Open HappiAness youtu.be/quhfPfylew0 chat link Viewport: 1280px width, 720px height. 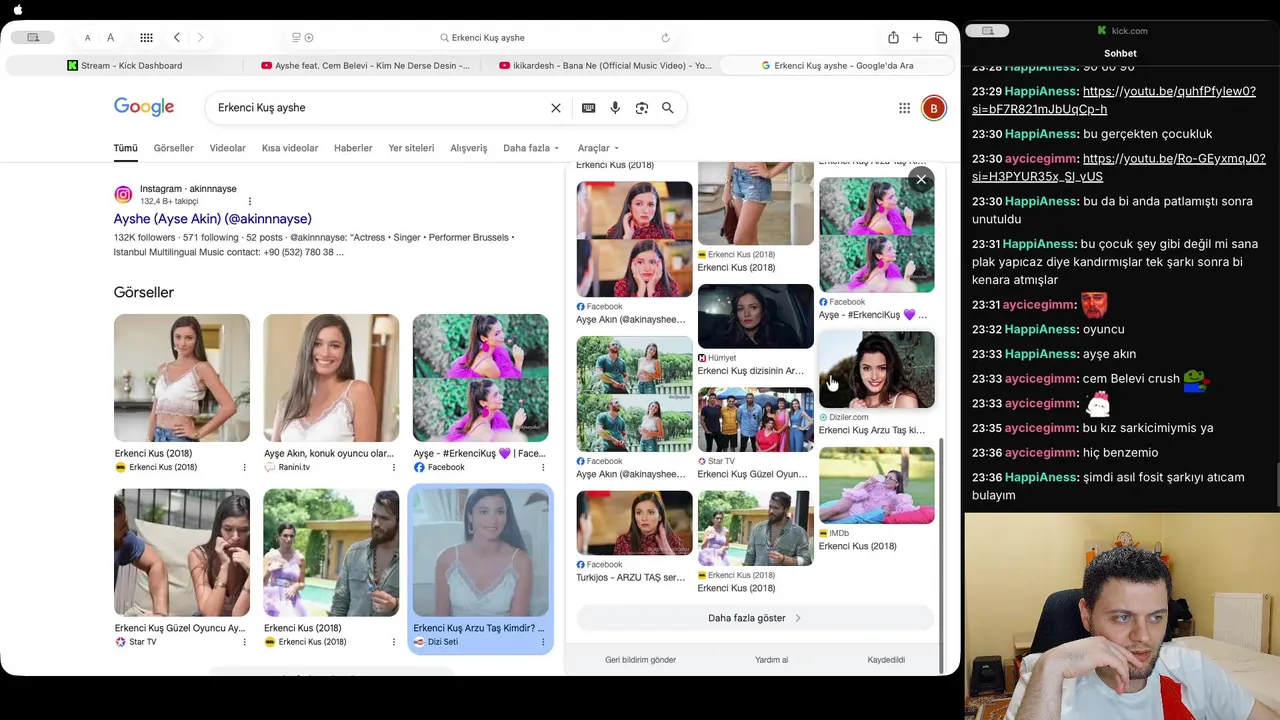(1113, 100)
